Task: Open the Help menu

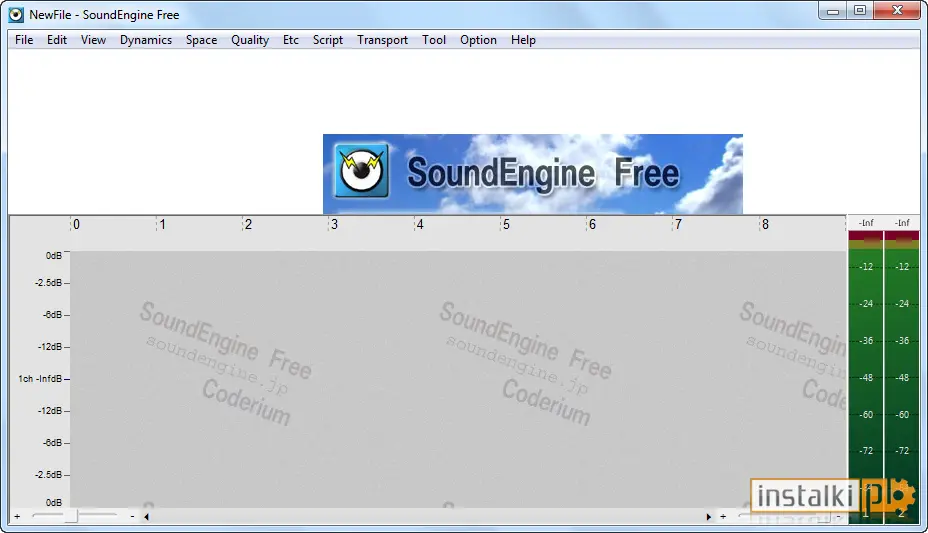Action: pyautogui.click(x=523, y=40)
